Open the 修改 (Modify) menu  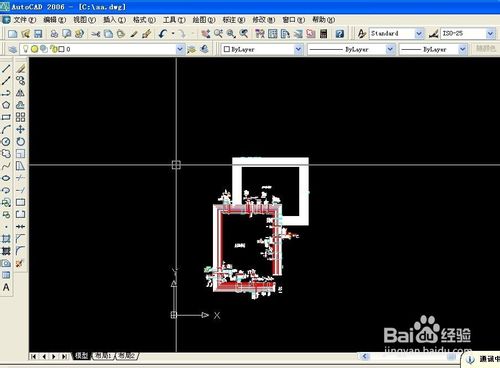(x=264, y=20)
